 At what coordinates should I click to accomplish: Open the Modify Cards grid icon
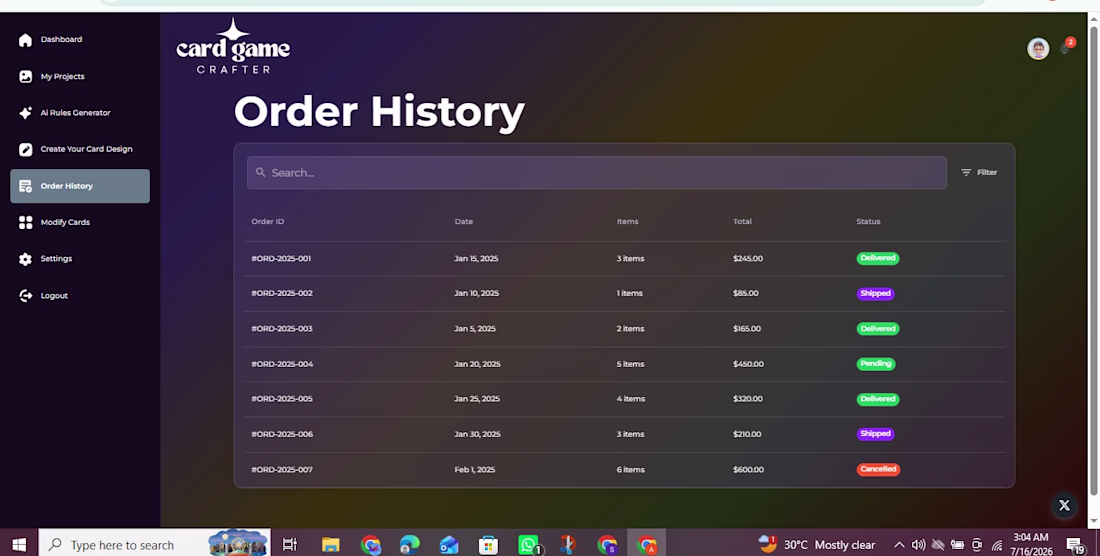tap(25, 222)
